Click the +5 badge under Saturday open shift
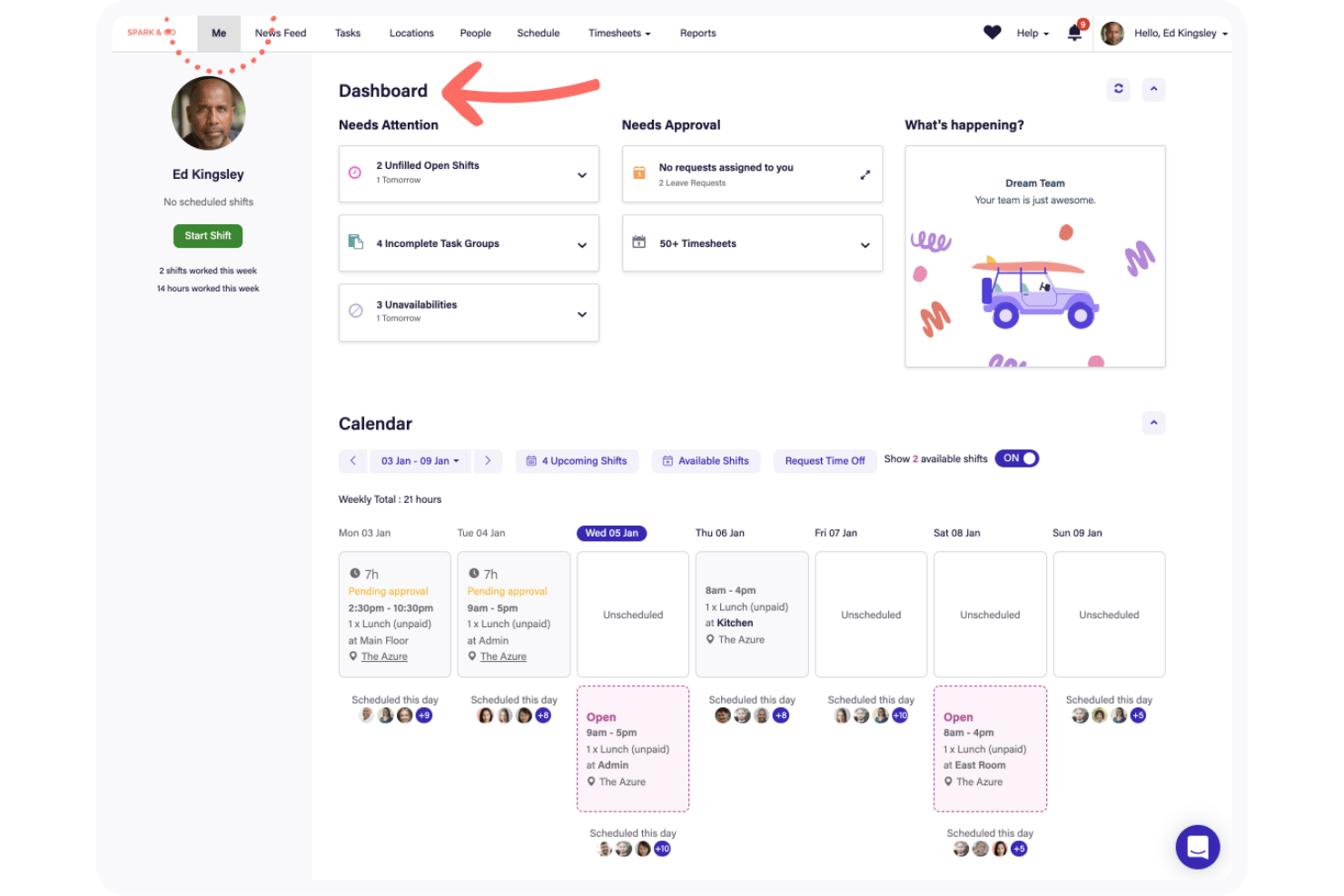 tap(1020, 849)
